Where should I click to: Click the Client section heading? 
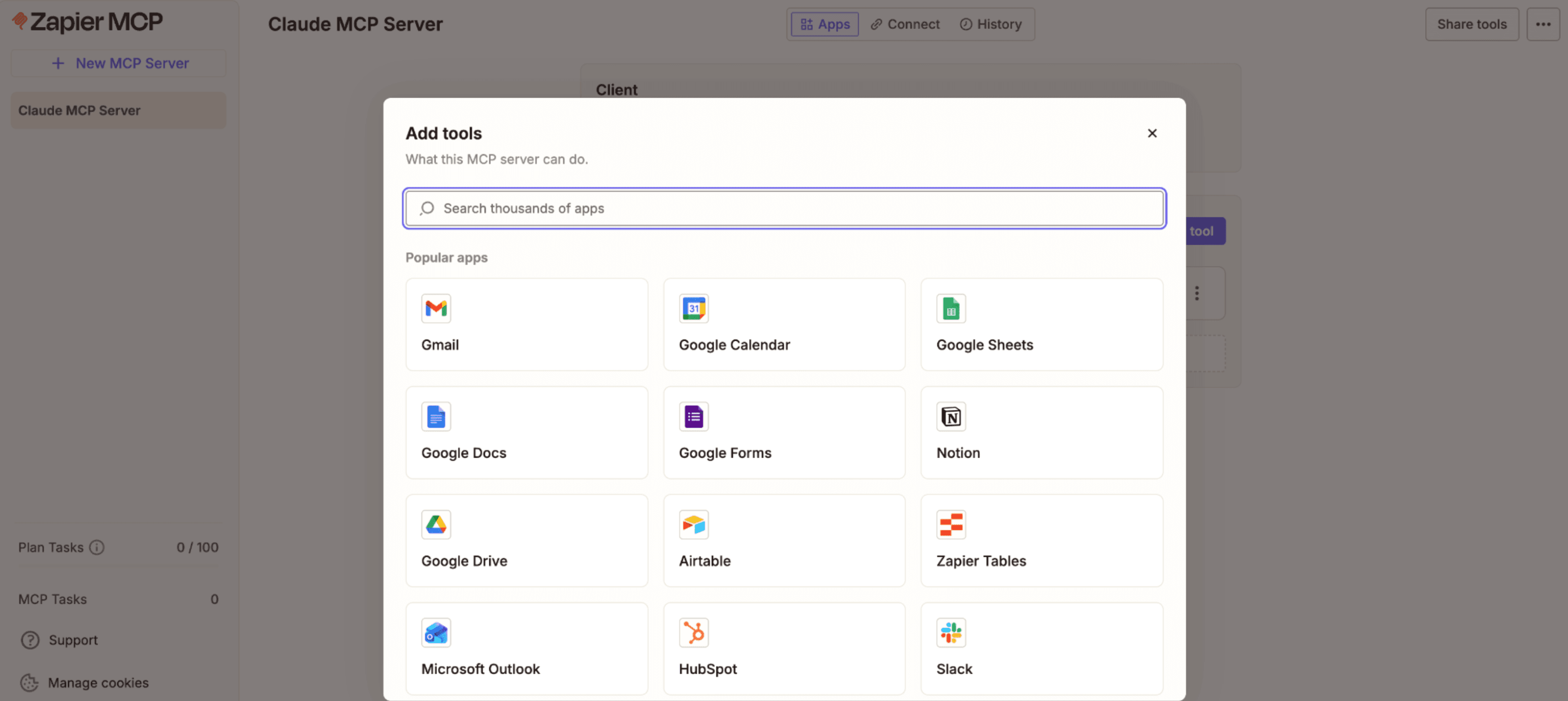click(x=617, y=90)
